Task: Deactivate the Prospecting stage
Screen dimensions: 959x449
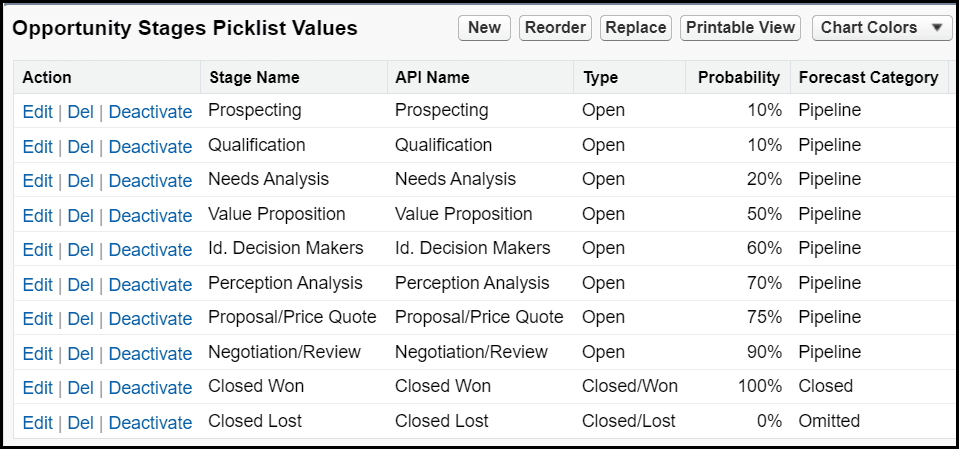Action: pyautogui.click(x=150, y=112)
